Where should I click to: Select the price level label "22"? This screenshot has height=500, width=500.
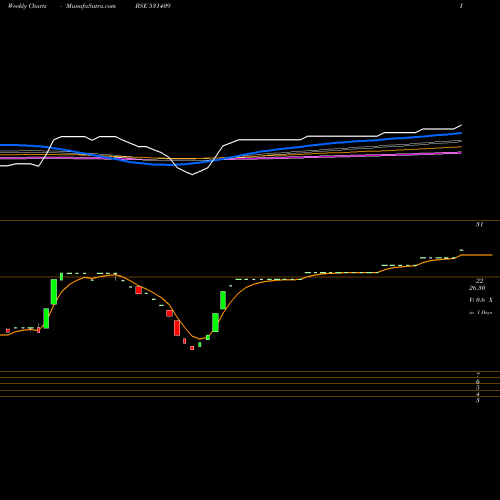tap(479, 281)
